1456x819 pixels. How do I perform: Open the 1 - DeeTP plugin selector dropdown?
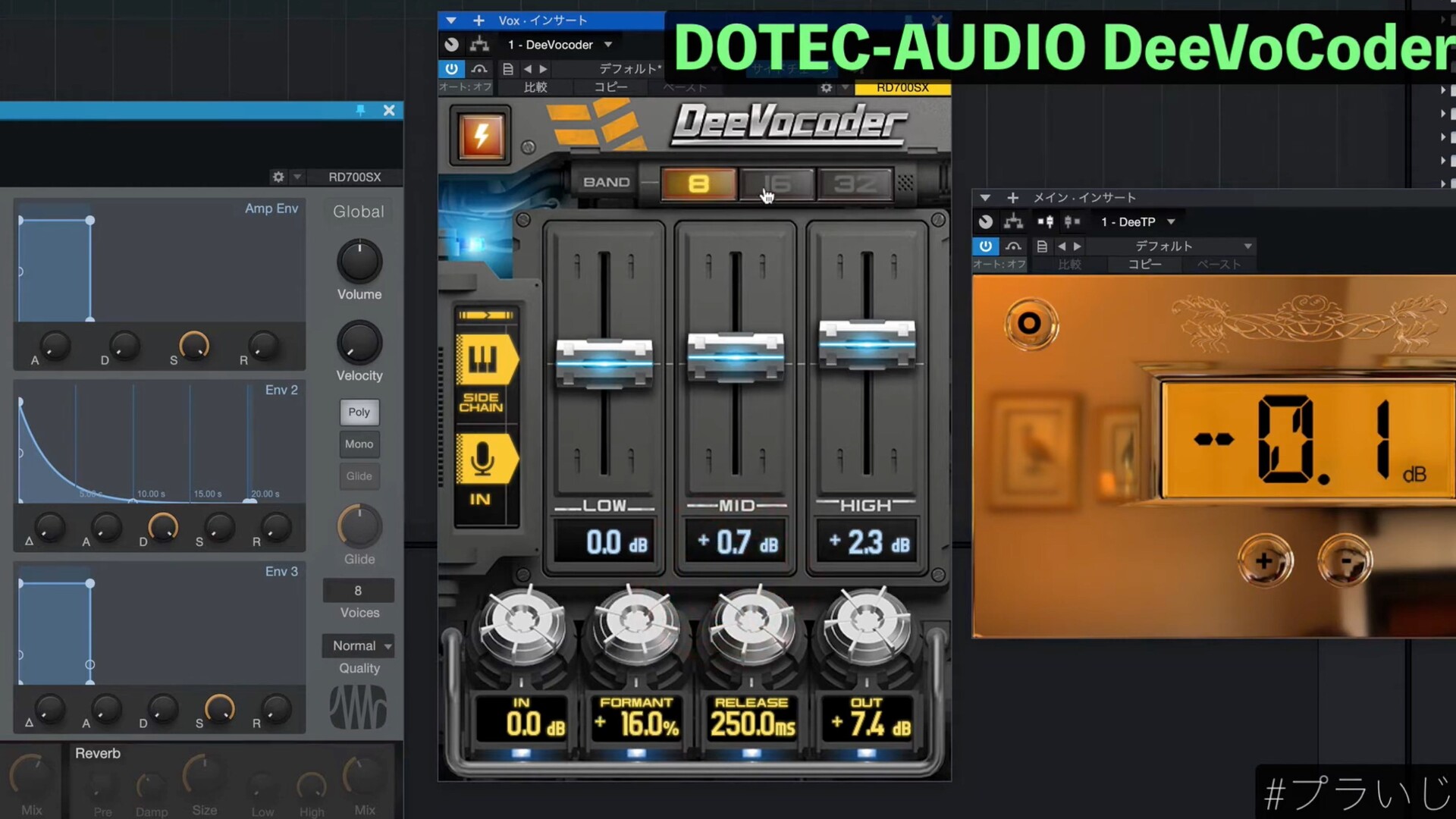pos(1137,222)
